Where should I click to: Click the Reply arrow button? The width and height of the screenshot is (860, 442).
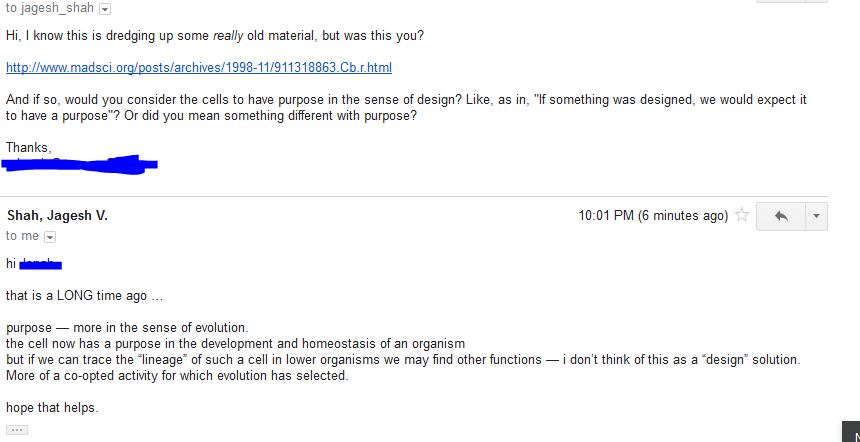781,216
